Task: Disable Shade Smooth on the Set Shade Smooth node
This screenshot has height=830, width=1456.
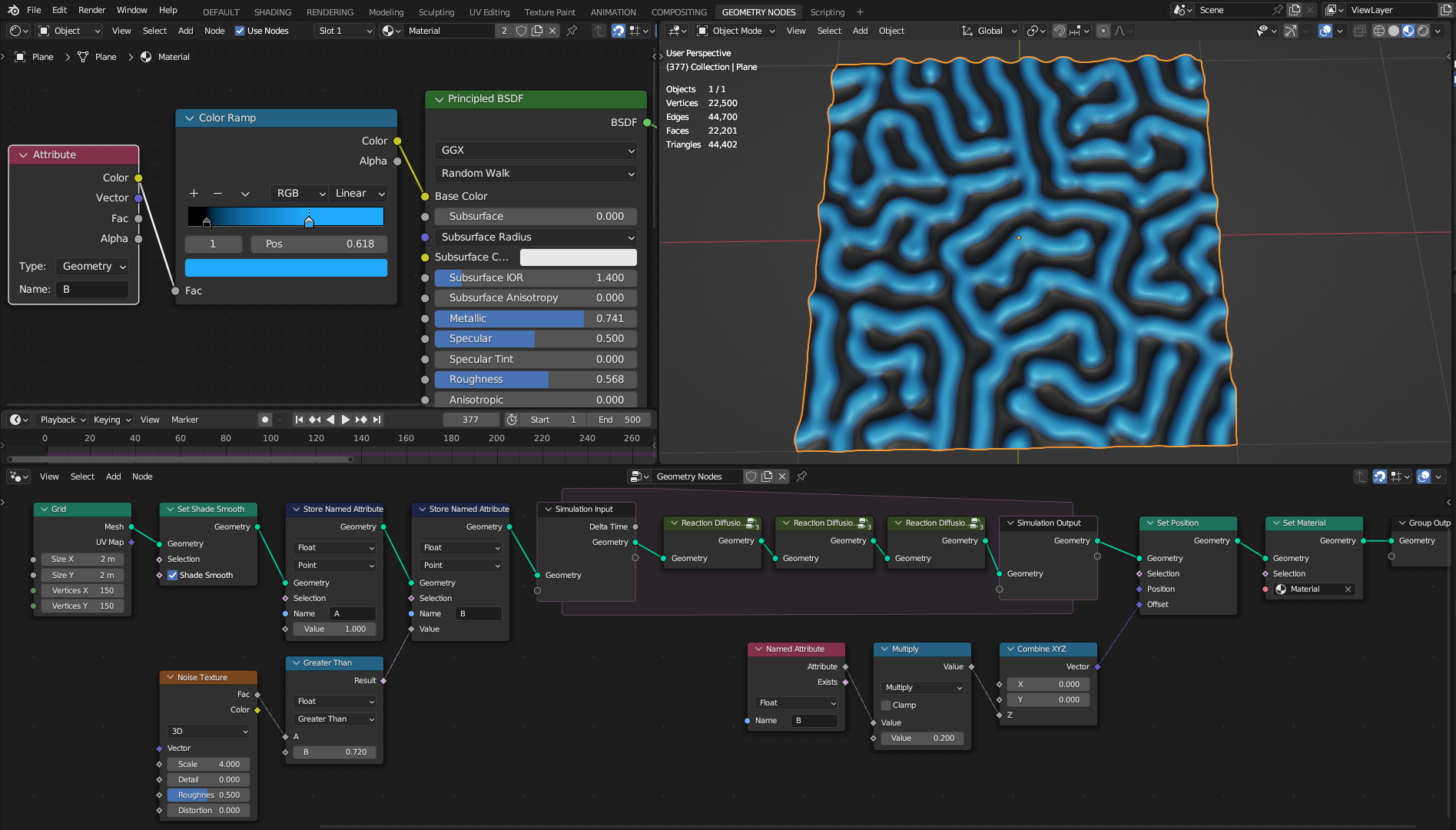Action: pos(173,575)
